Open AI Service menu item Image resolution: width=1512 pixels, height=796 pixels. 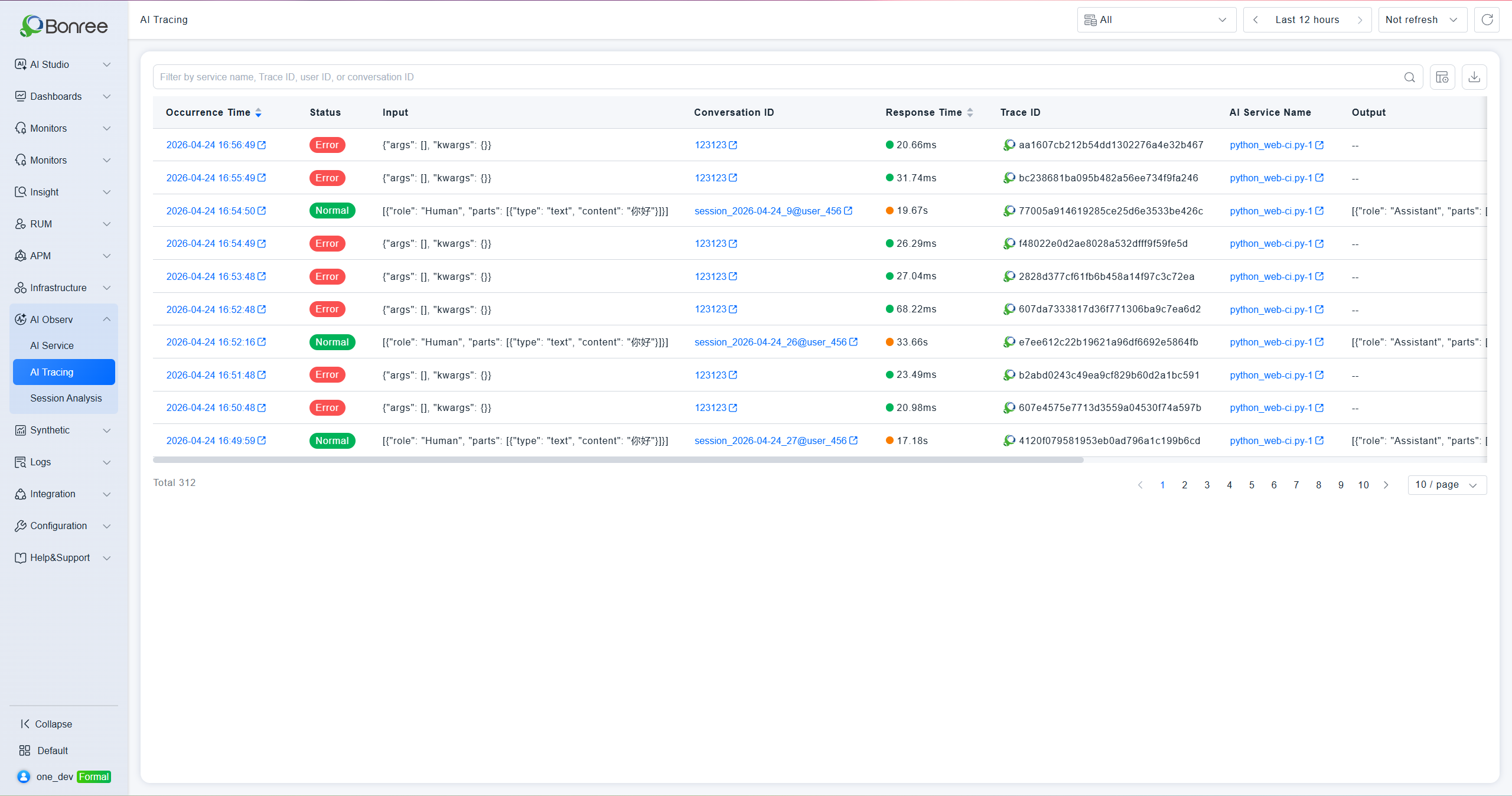pyautogui.click(x=52, y=345)
